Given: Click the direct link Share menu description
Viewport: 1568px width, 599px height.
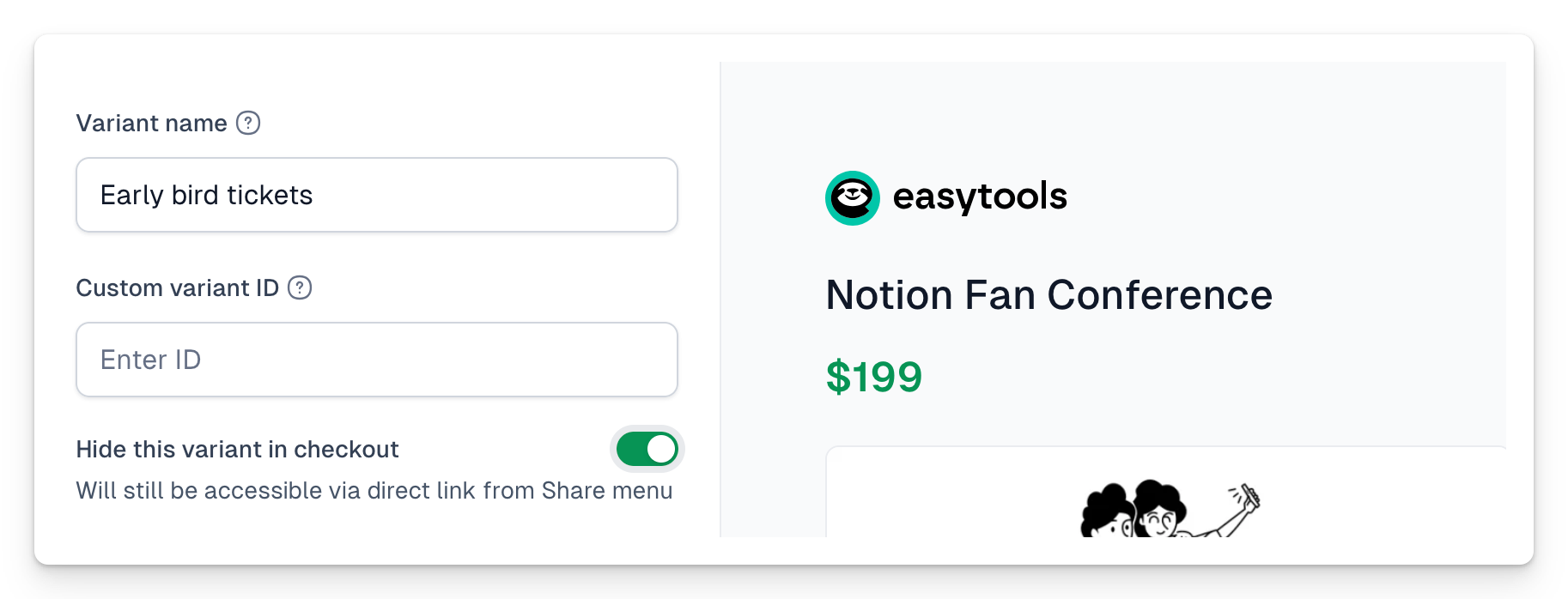Looking at the screenshot, I should [374, 491].
